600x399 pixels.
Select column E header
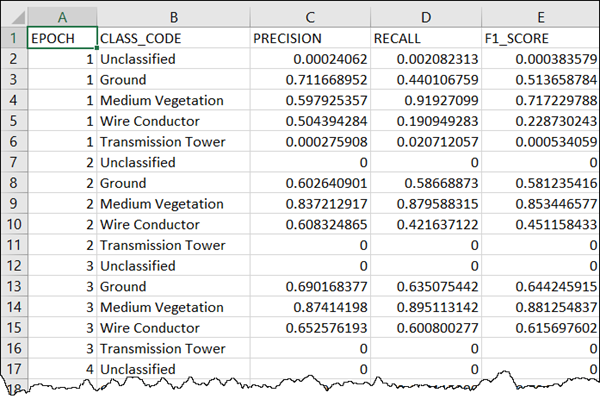coord(540,17)
